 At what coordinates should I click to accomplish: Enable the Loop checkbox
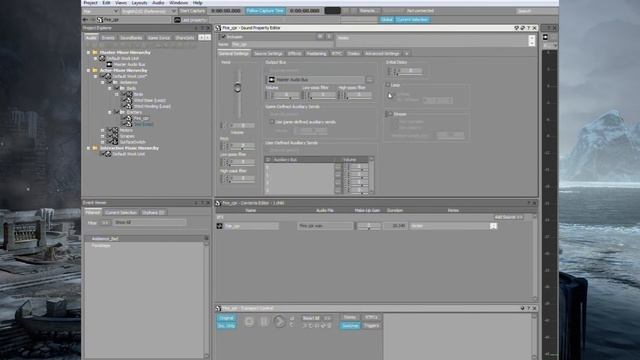click(388, 85)
